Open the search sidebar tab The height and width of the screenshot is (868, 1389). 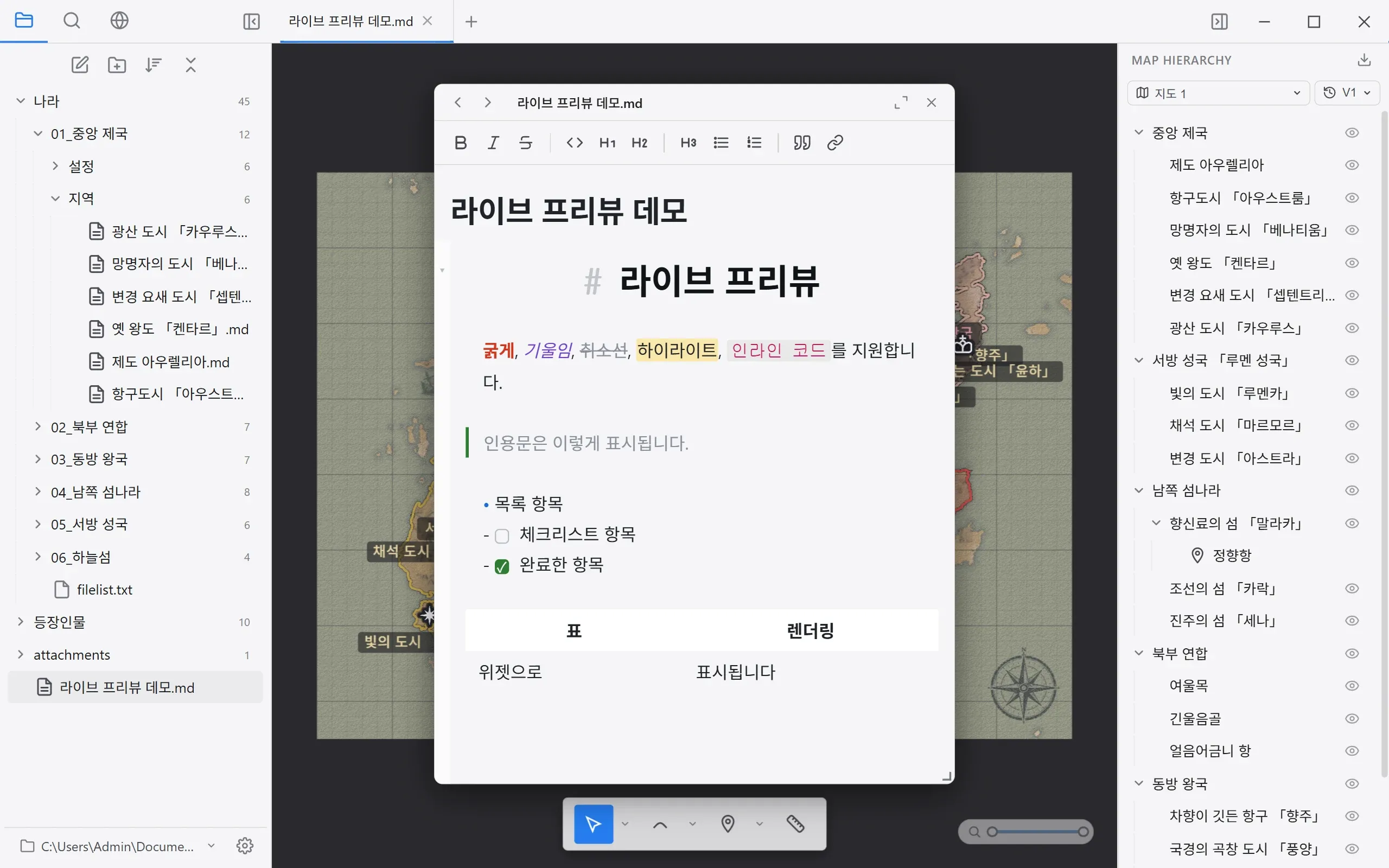tap(72, 21)
